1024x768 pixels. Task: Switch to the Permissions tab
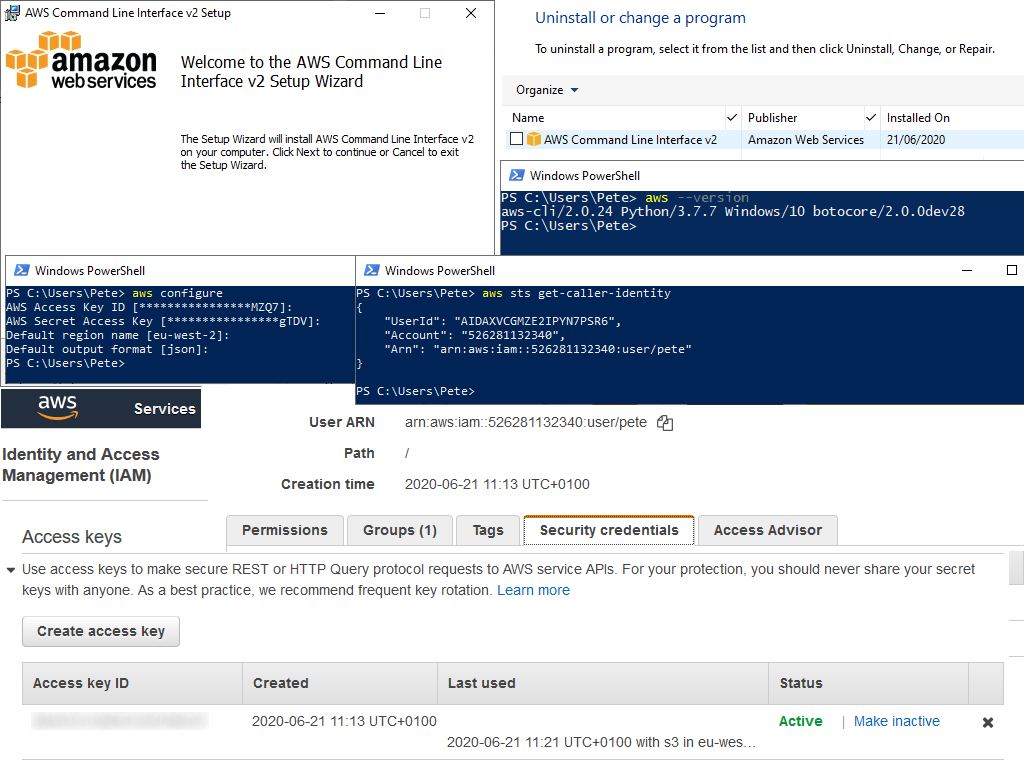click(284, 530)
